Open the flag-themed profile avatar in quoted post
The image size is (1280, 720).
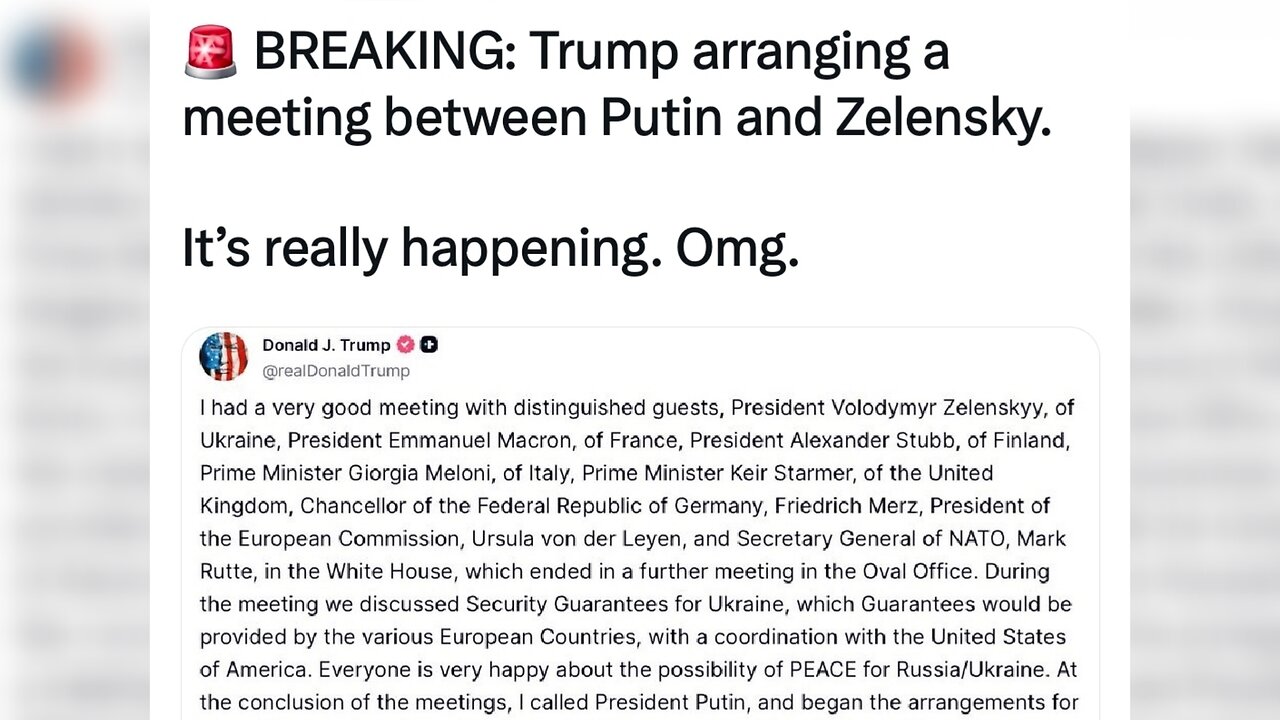(224, 357)
